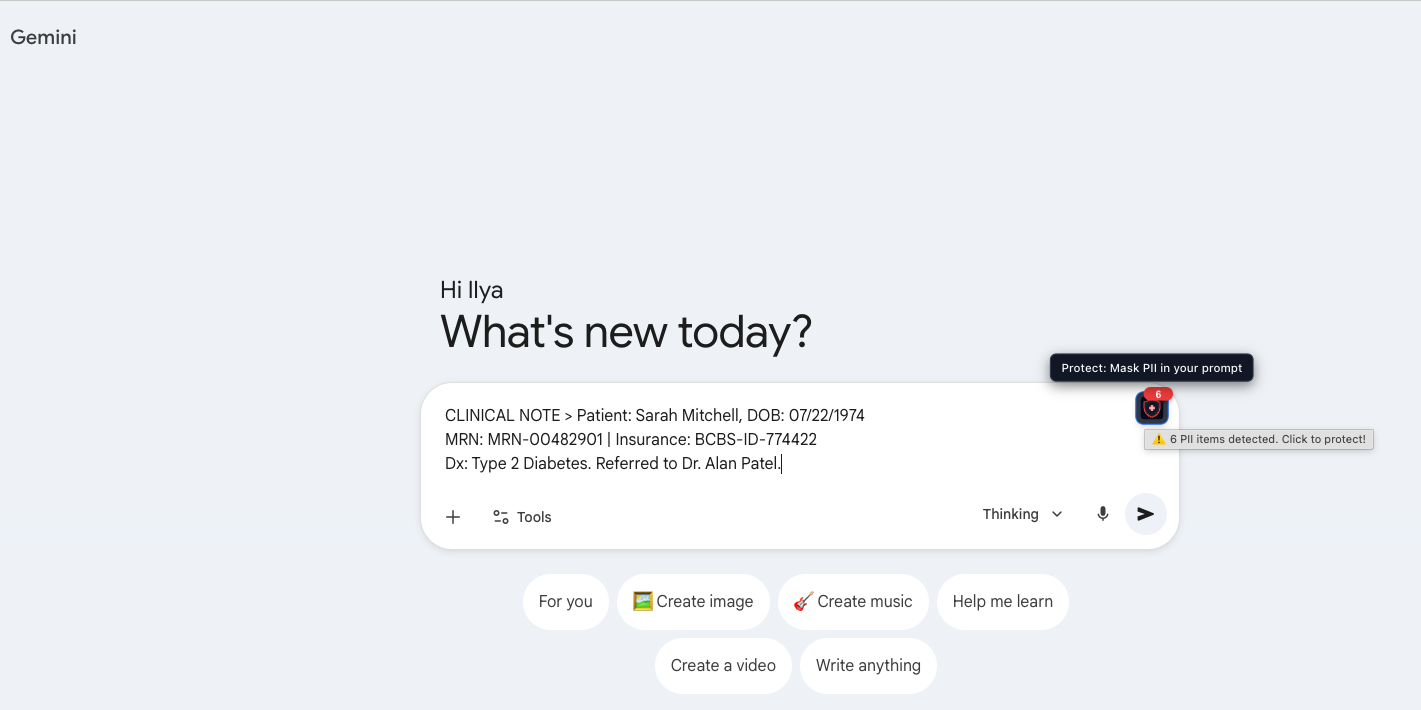Screen dimensions: 1421x710
Task: Select the Help me learn chip
Action: coord(1002,602)
